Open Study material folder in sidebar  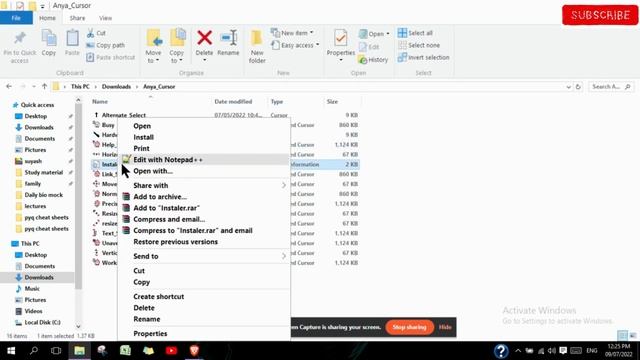44,172
